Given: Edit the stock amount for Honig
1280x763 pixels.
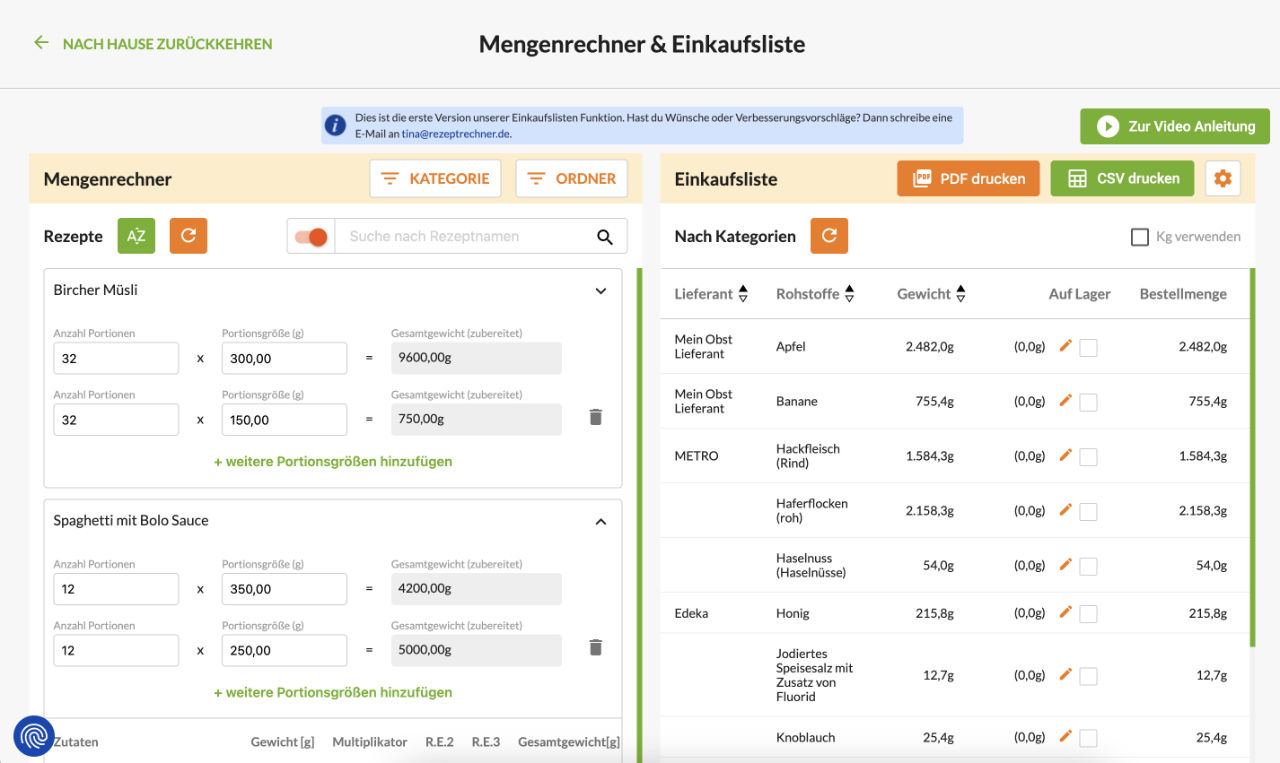Looking at the screenshot, I should [1064, 612].
